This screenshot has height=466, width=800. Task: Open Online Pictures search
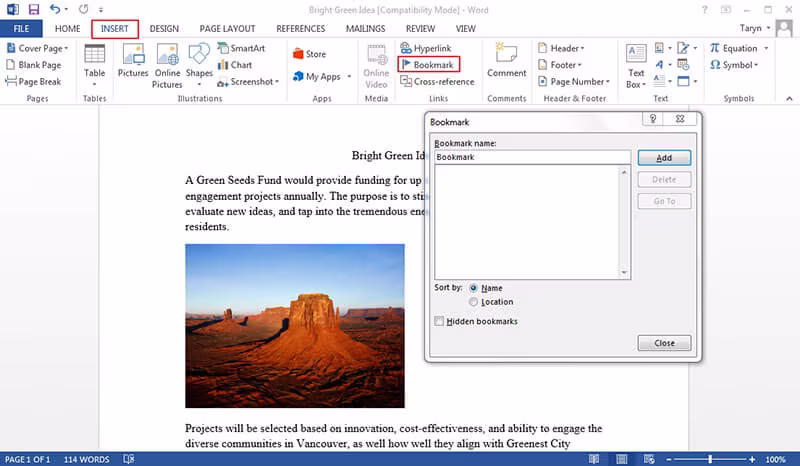[x=167, y=65]
